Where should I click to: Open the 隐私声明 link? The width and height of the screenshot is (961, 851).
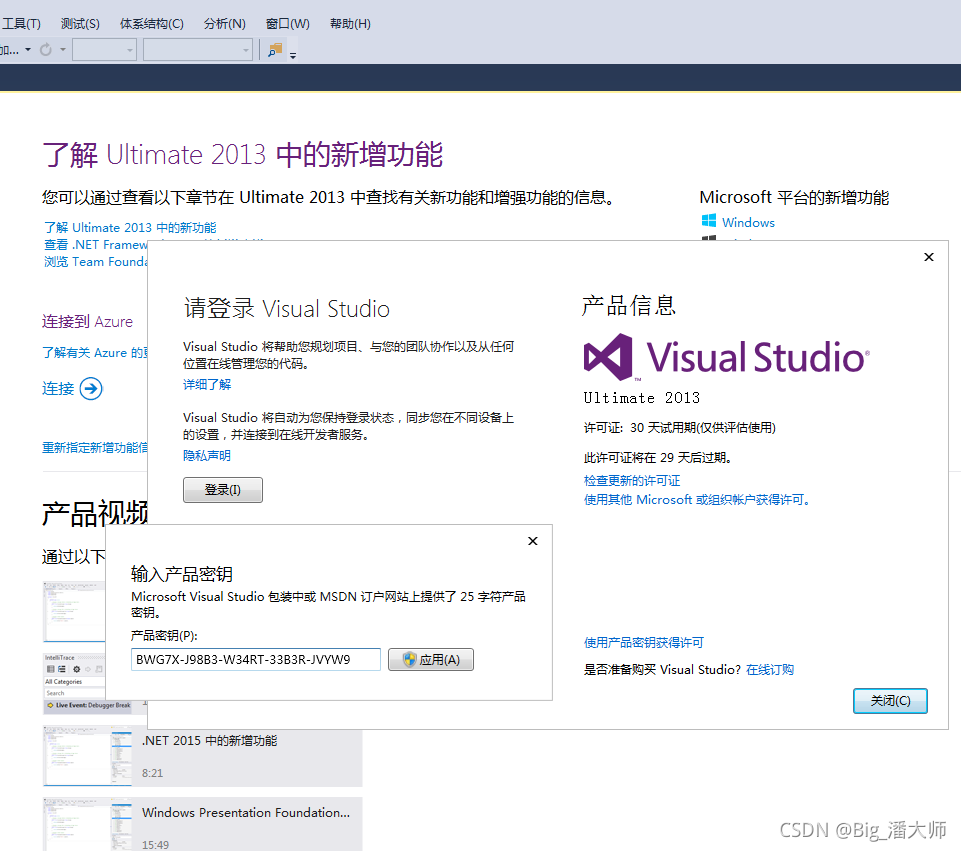click(207, 455)
